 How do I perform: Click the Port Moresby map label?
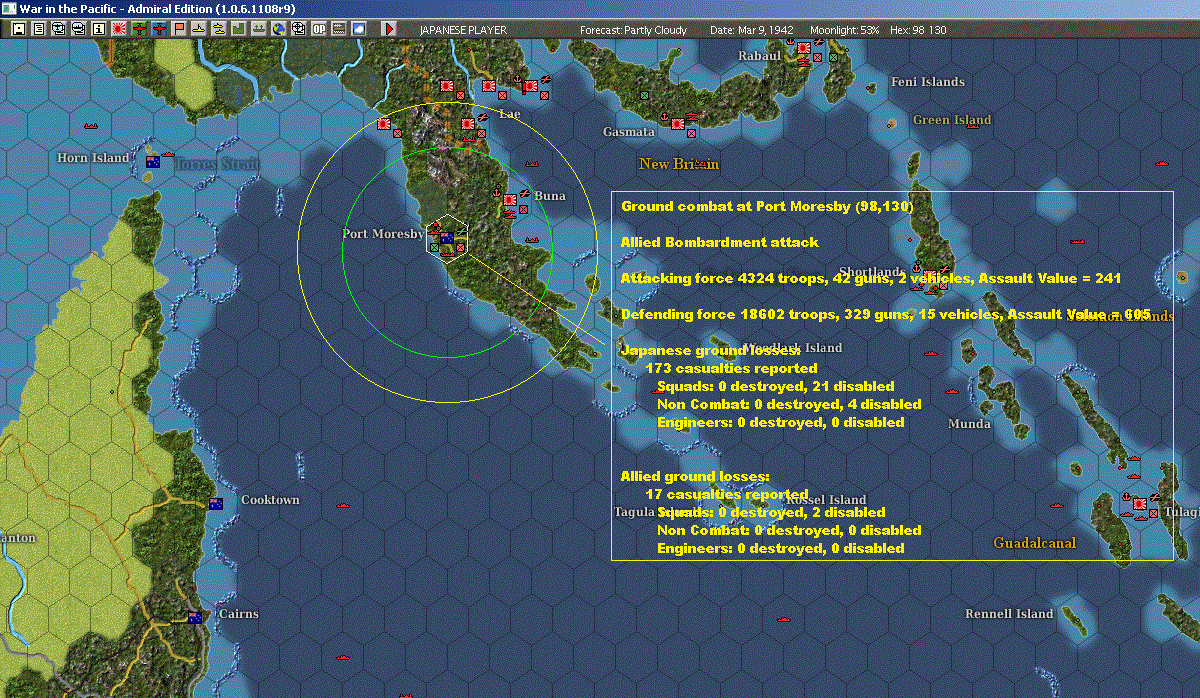pos(383,234)
